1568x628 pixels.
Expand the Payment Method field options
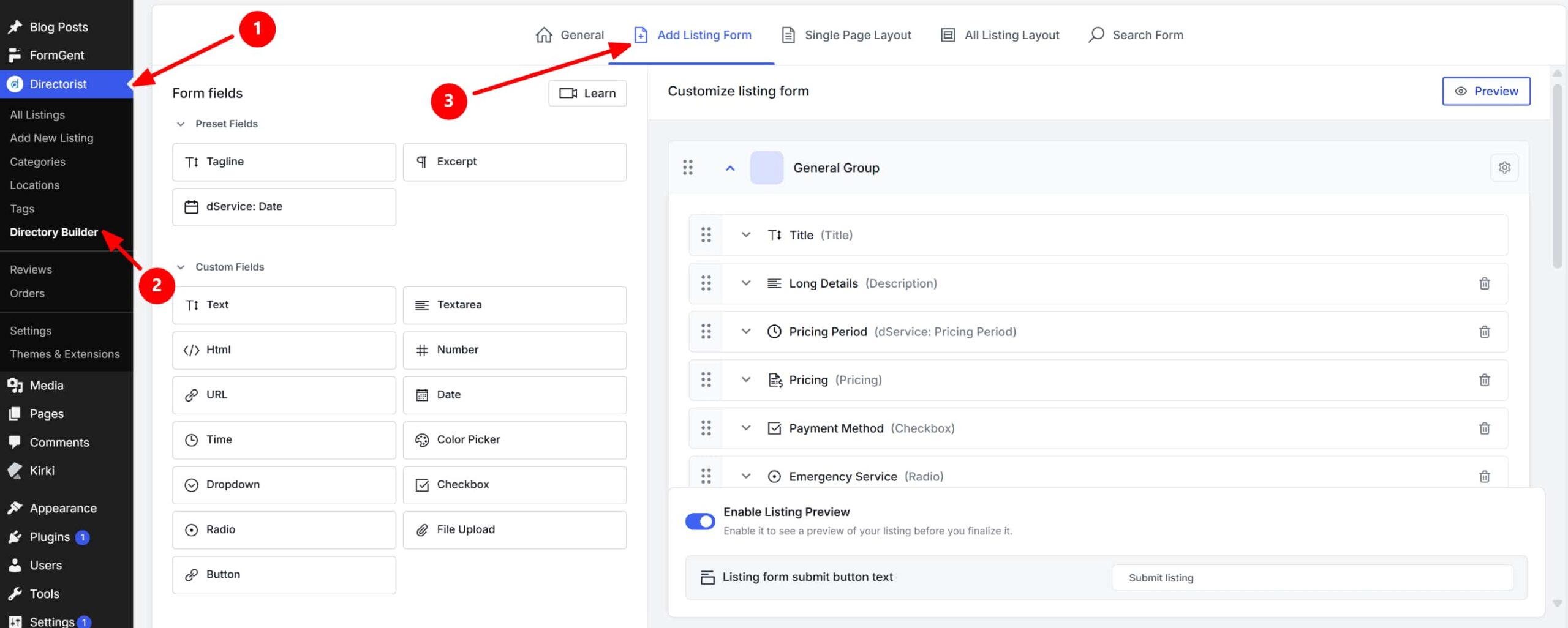click(746, 428)
